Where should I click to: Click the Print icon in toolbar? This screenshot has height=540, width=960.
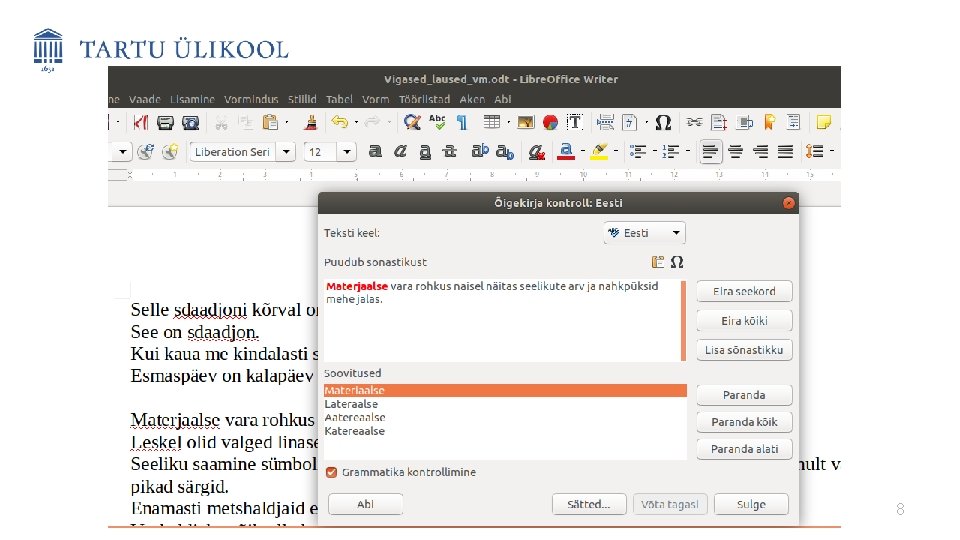pos(165,122)
